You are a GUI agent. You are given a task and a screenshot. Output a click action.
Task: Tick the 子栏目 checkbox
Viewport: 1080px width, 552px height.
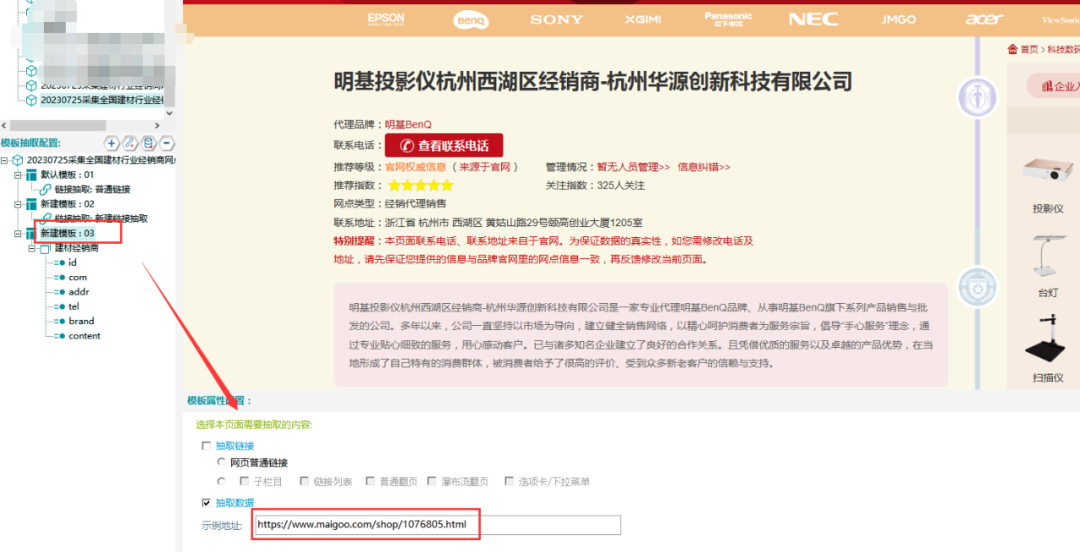[244, 481]
